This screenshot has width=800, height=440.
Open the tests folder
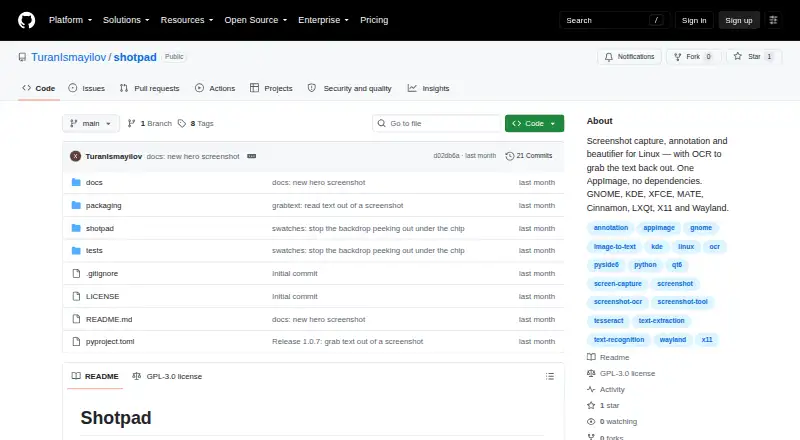click(94, 251)
